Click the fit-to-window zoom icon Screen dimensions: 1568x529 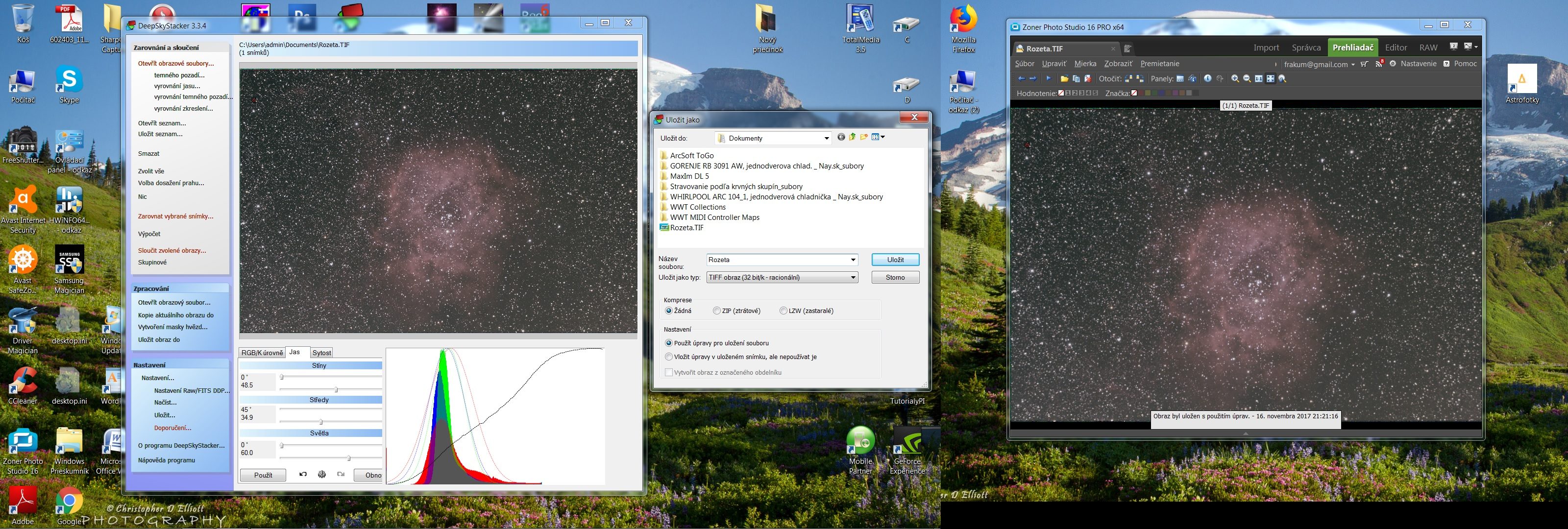point(1271,78)
